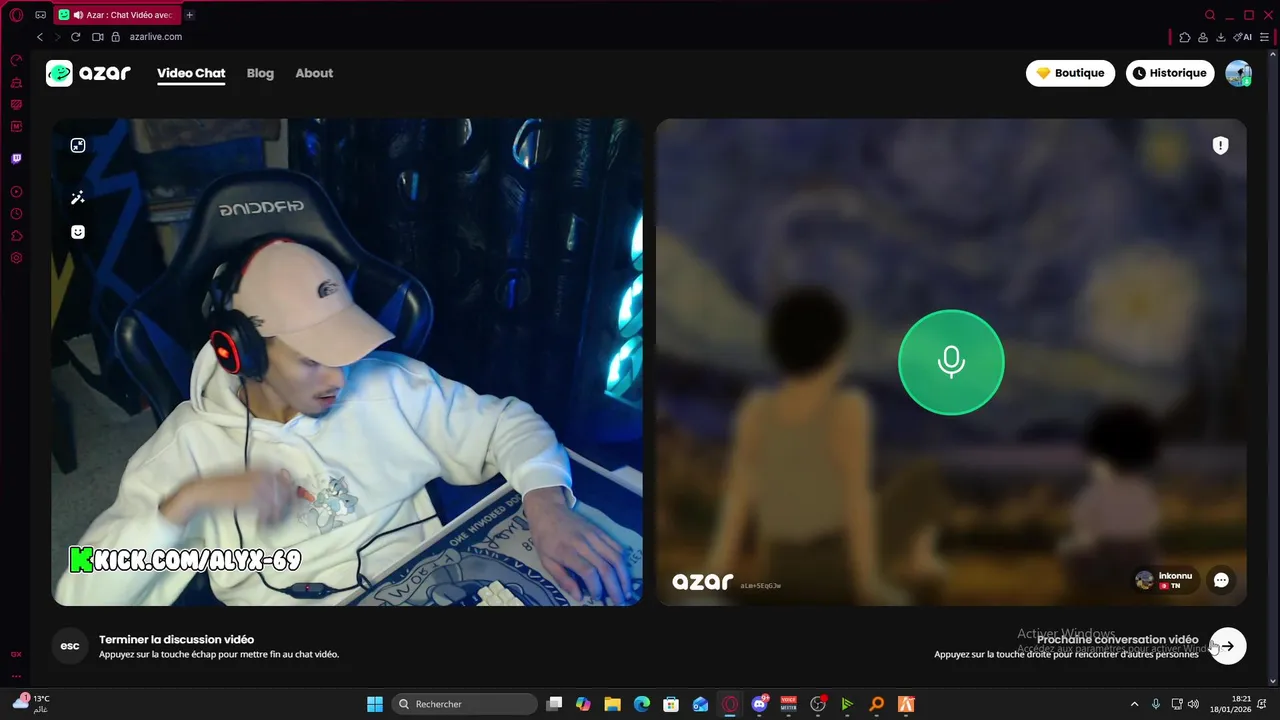1280x720 pixels.
Task: Click the page vertical scrollbar down arrow
Action: [x=1273, y=681]
